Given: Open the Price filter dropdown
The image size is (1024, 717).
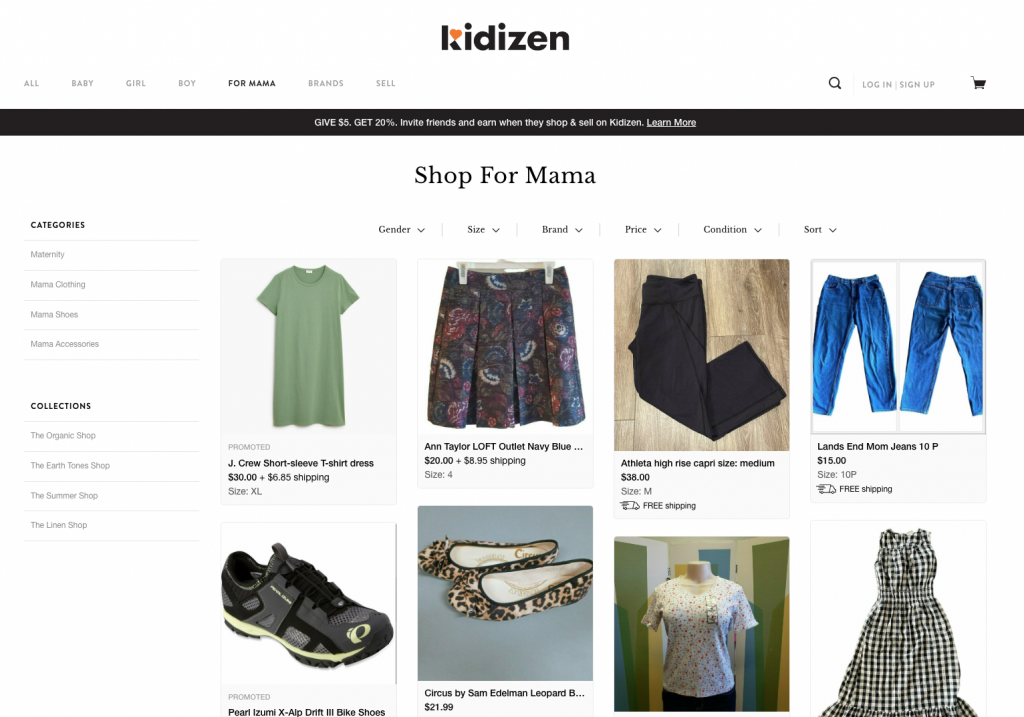Looking at the screenshot, I should tap(643, 229).
